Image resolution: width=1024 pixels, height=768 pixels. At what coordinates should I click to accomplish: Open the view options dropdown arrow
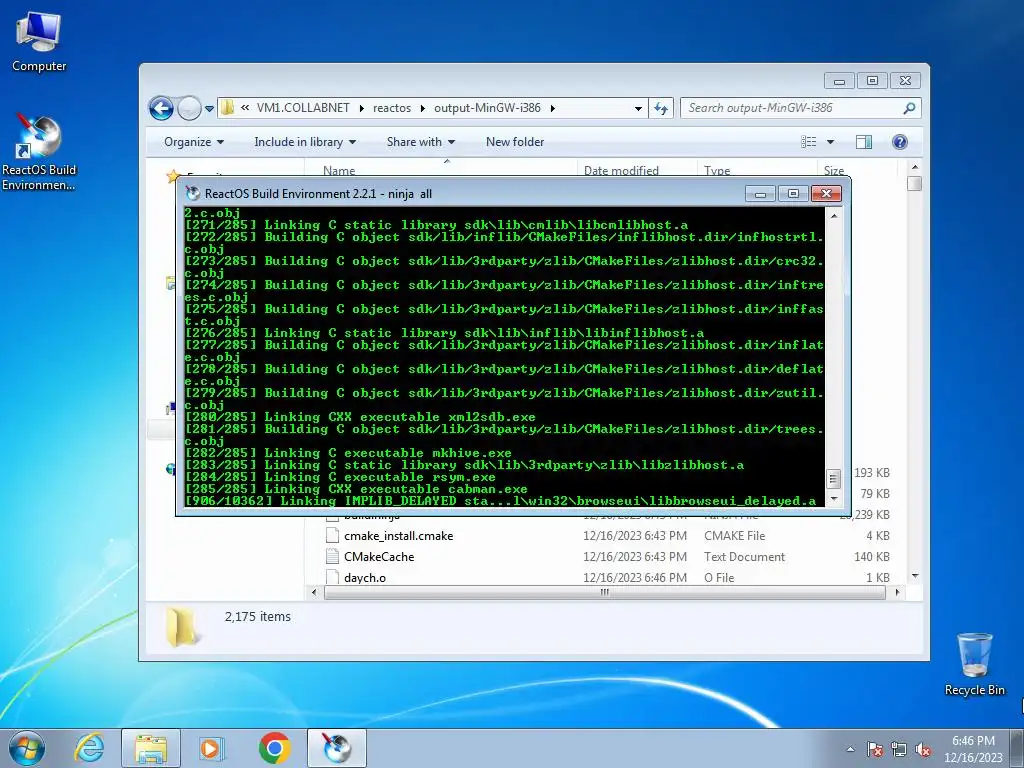pyautogui.click(x=831, y=142)
